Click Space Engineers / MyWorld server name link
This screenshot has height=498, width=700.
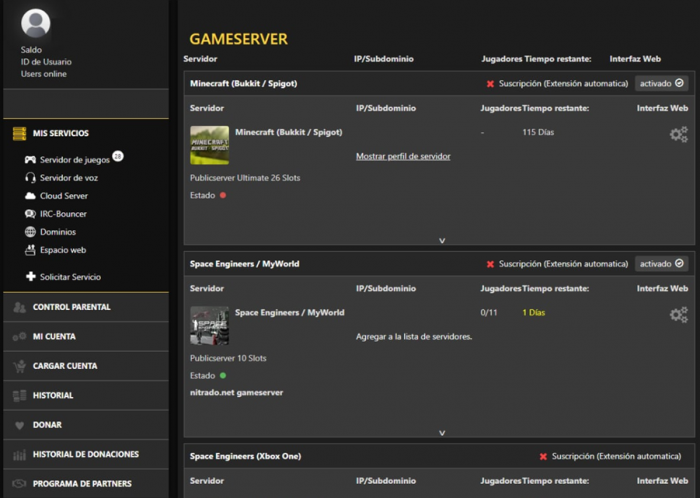(290, 312)
